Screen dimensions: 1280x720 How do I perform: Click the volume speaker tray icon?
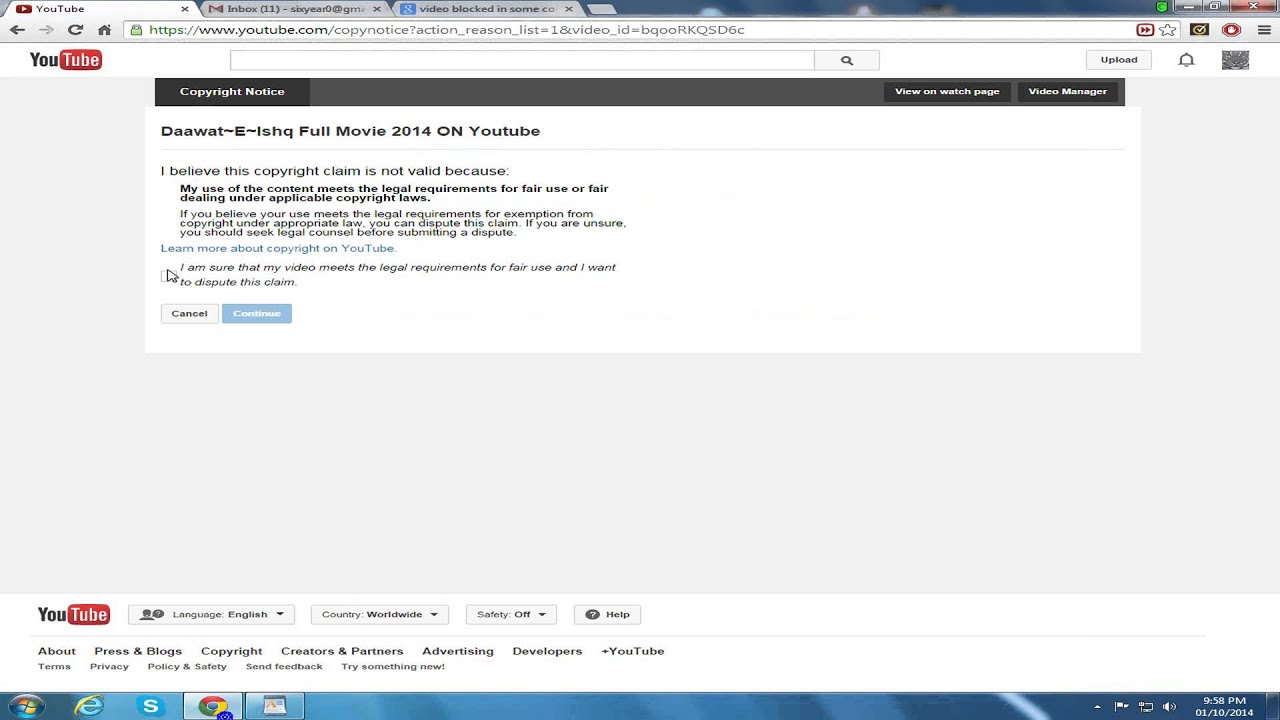tap(1170, 707)
